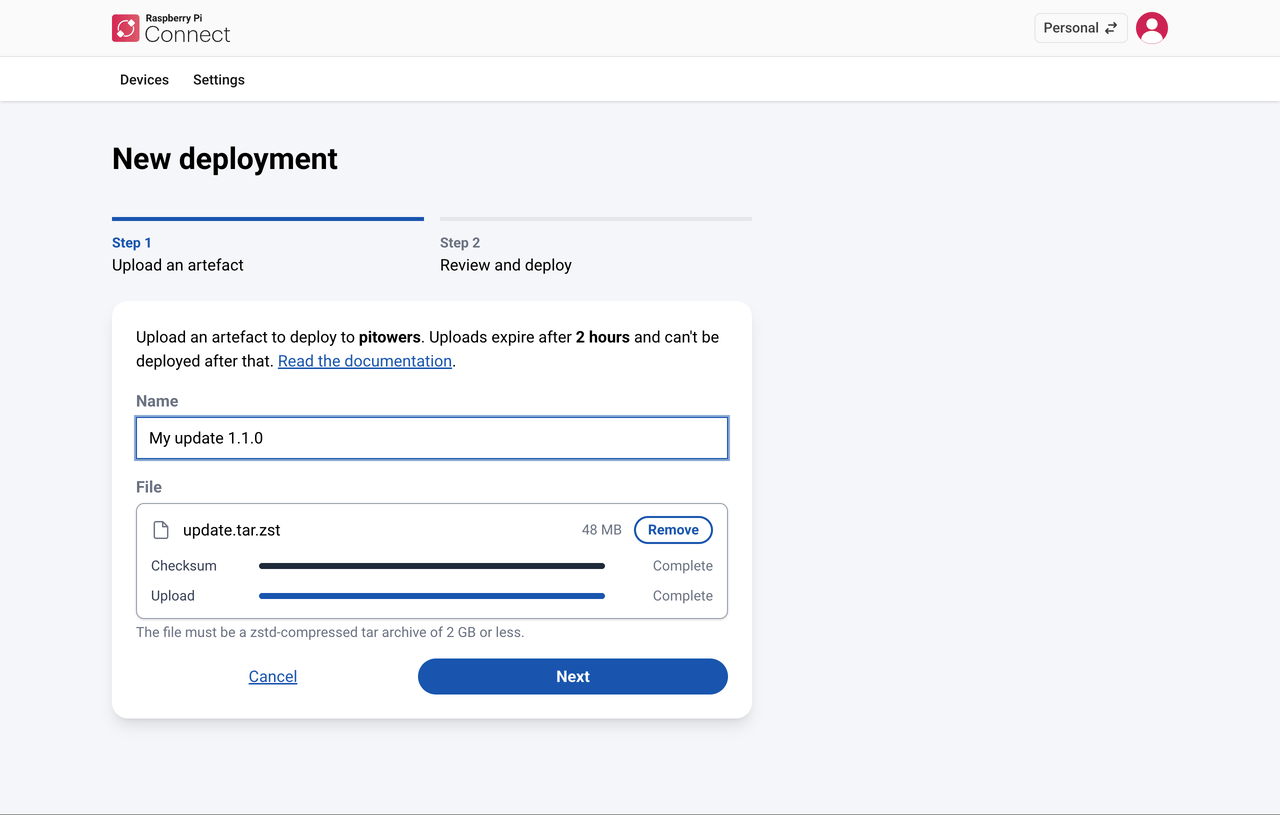
Task: Click the Cancel link
Action: (x=273, y=677)
